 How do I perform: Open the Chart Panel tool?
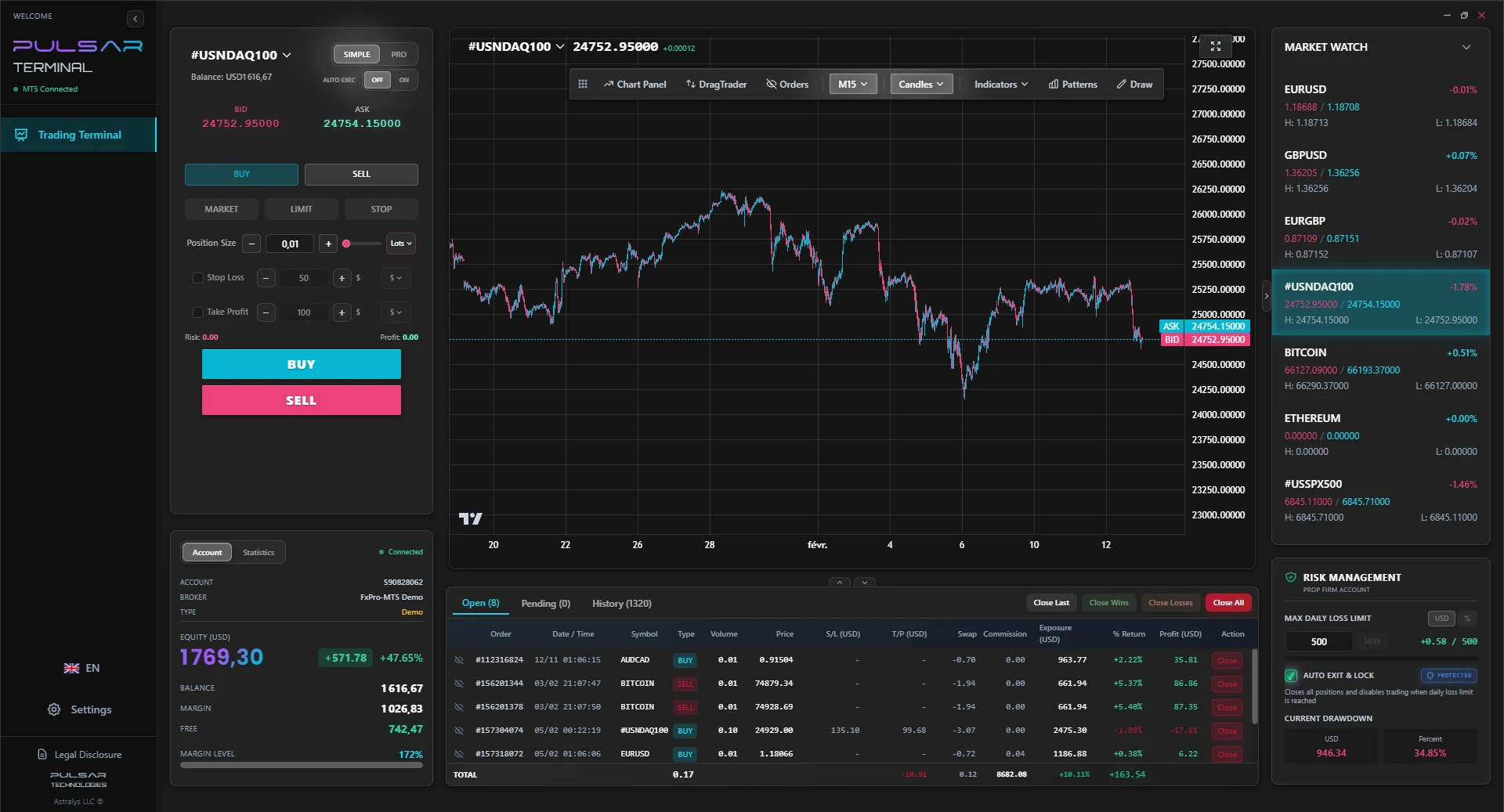click(x=635, y=84)
